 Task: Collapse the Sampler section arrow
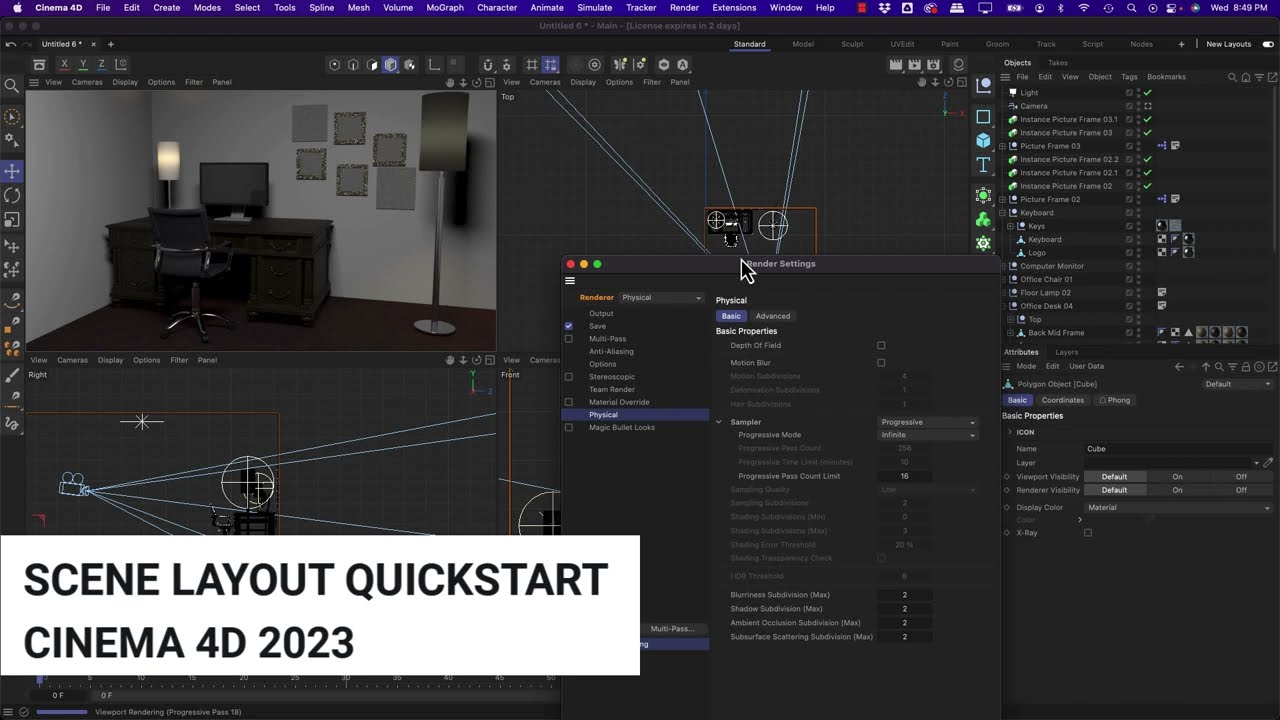coord(719,422)
